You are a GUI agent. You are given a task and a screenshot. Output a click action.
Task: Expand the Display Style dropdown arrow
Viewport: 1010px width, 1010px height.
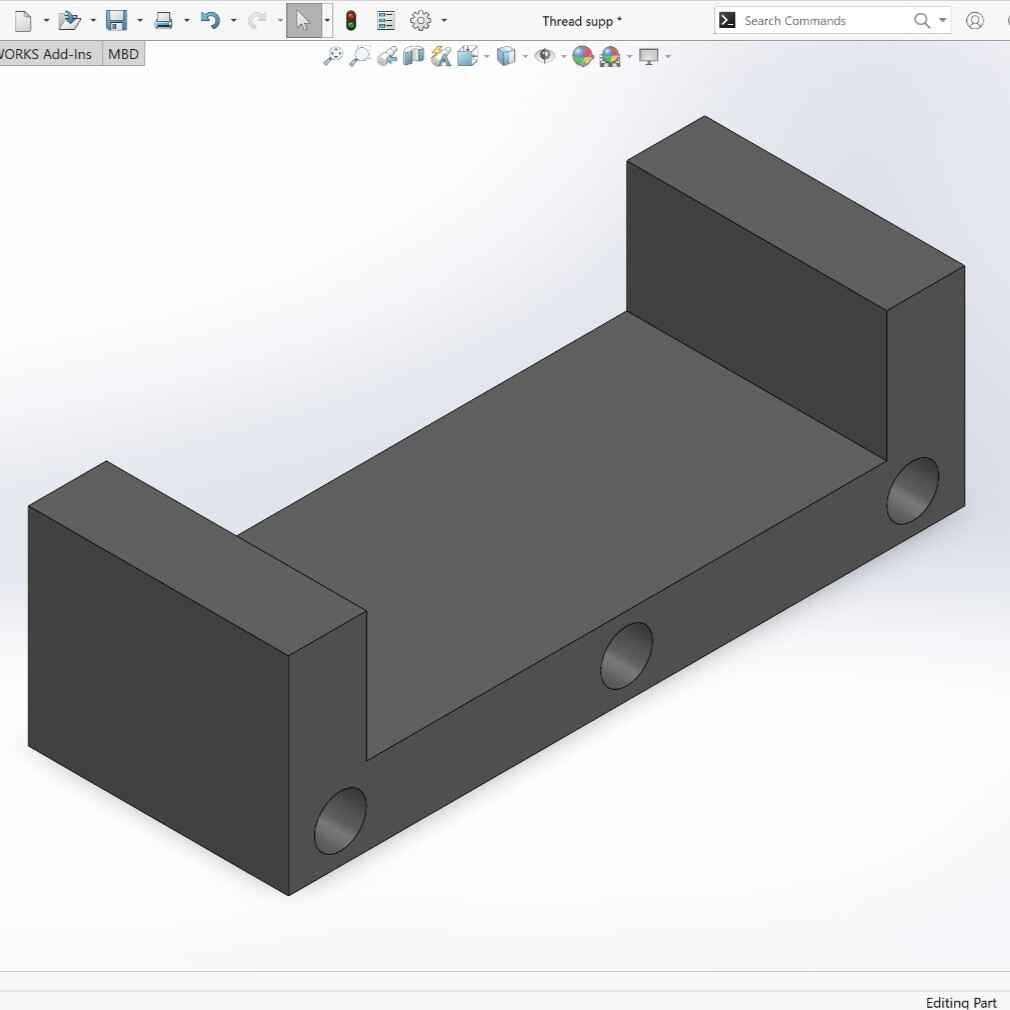tap(526, 57)
